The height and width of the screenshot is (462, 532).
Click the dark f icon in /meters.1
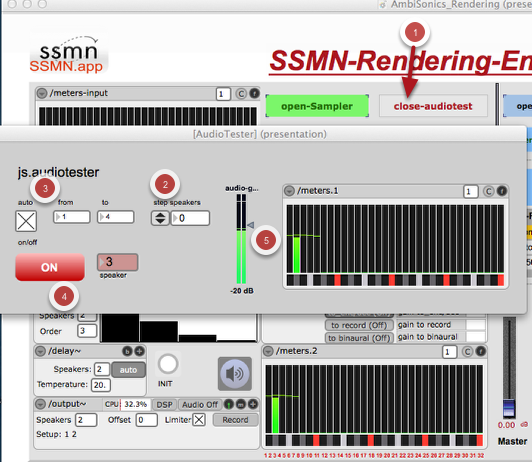pyautogui.click(x=502, y=191)
